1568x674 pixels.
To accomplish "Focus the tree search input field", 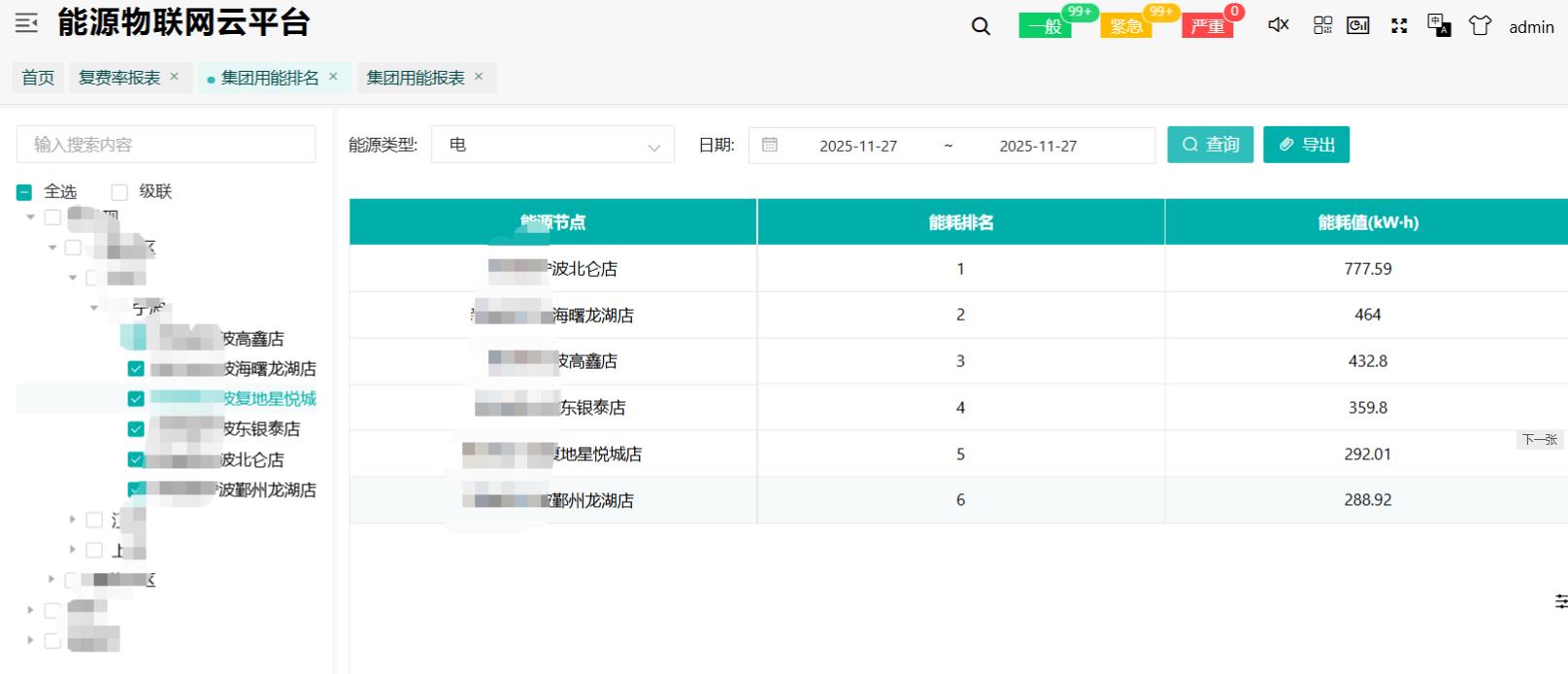I will click(x=166, y=145).
